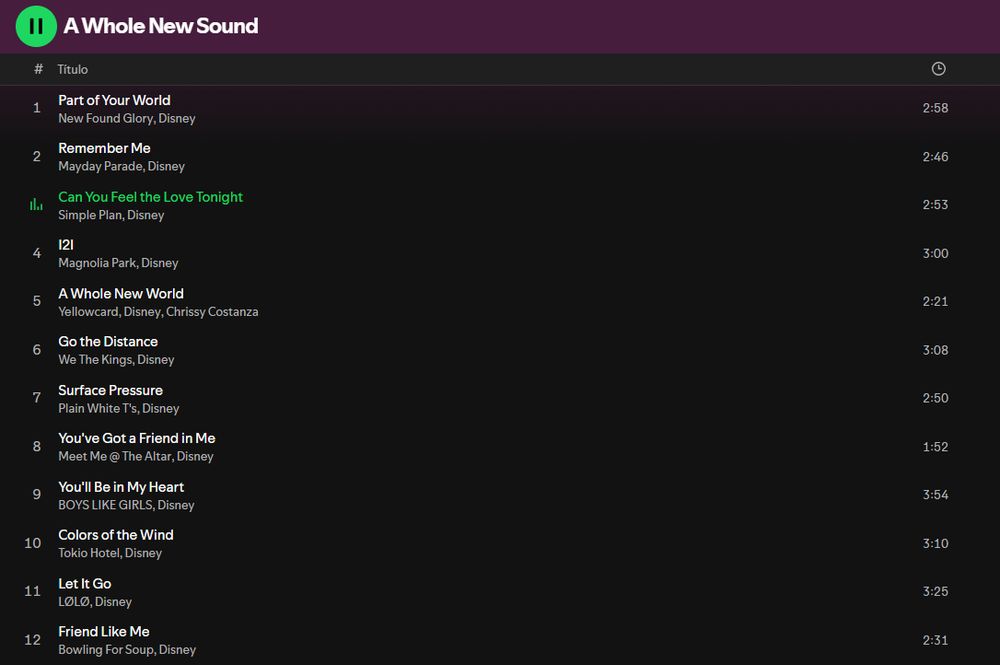1000x665 pixels.
Task: Select Can You Feel the Love Tonight
Action: (151, 197)
